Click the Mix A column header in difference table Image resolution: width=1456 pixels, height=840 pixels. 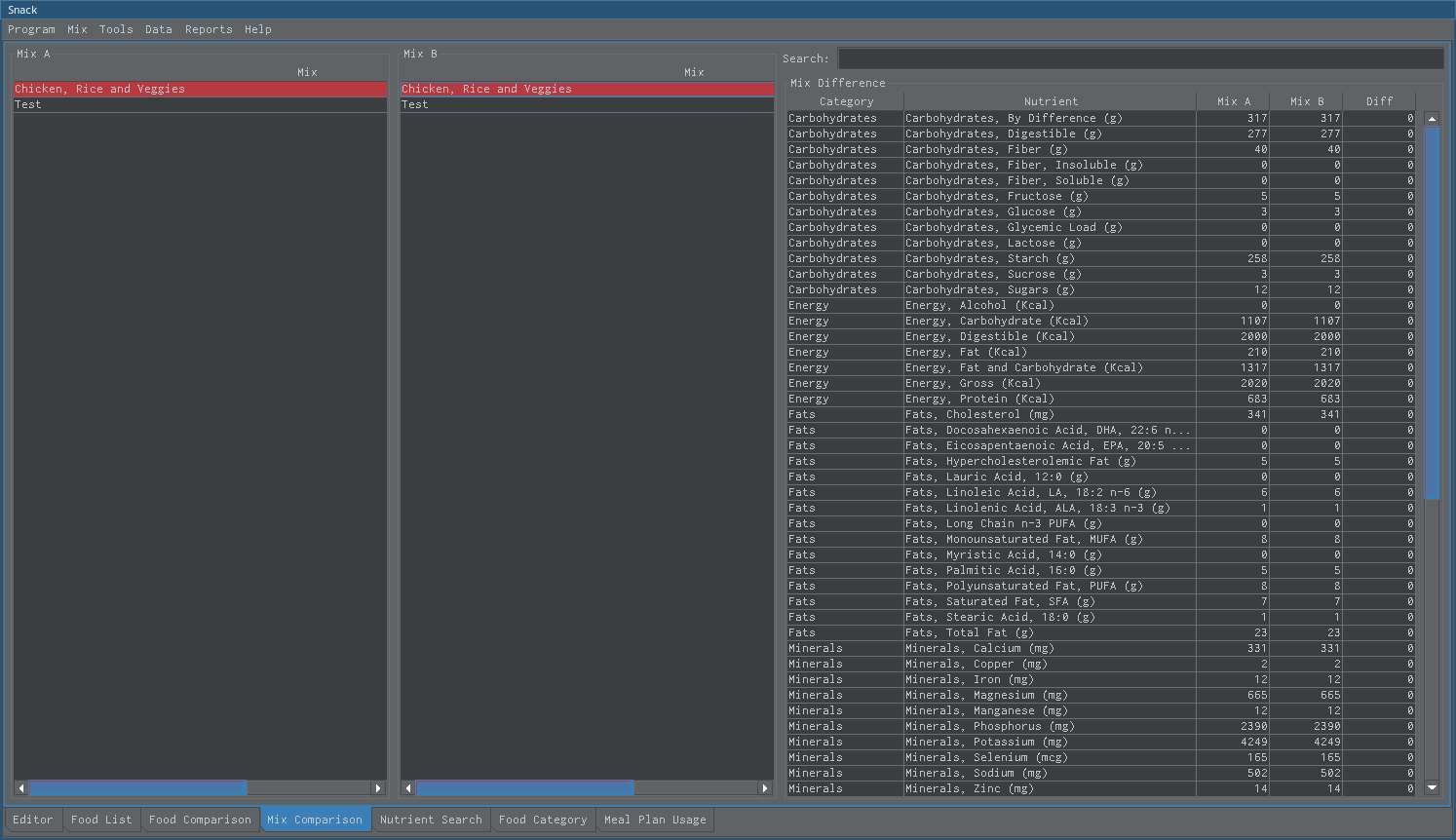pyautogui.click(x=1233, y=101)
